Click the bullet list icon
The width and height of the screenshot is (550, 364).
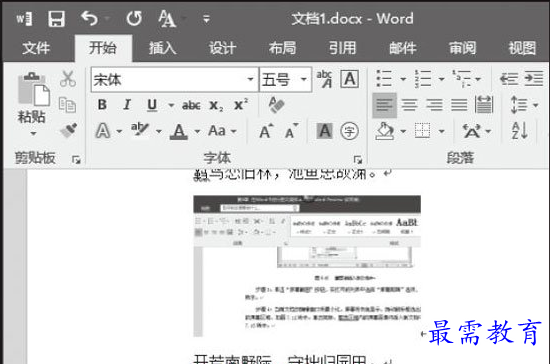384,79
